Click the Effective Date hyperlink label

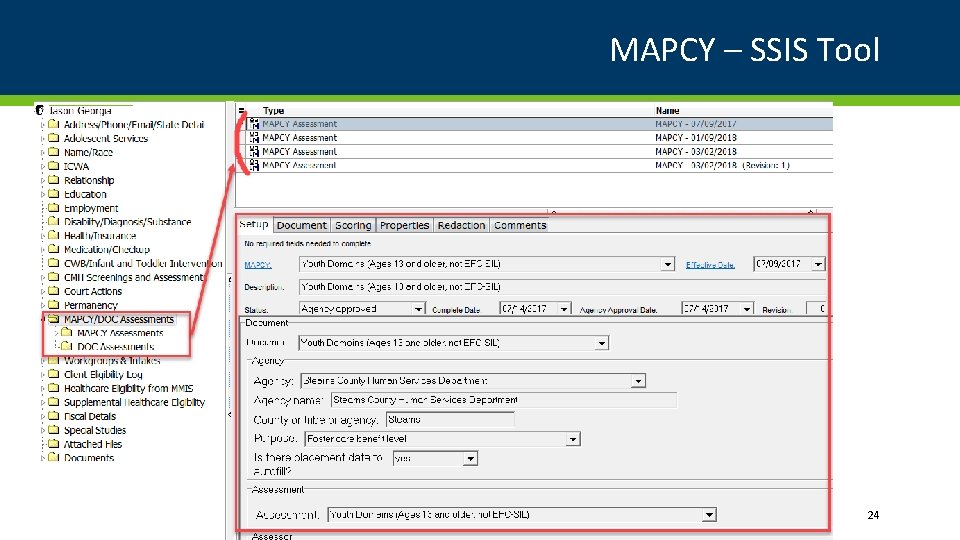[x=710, y=264]
